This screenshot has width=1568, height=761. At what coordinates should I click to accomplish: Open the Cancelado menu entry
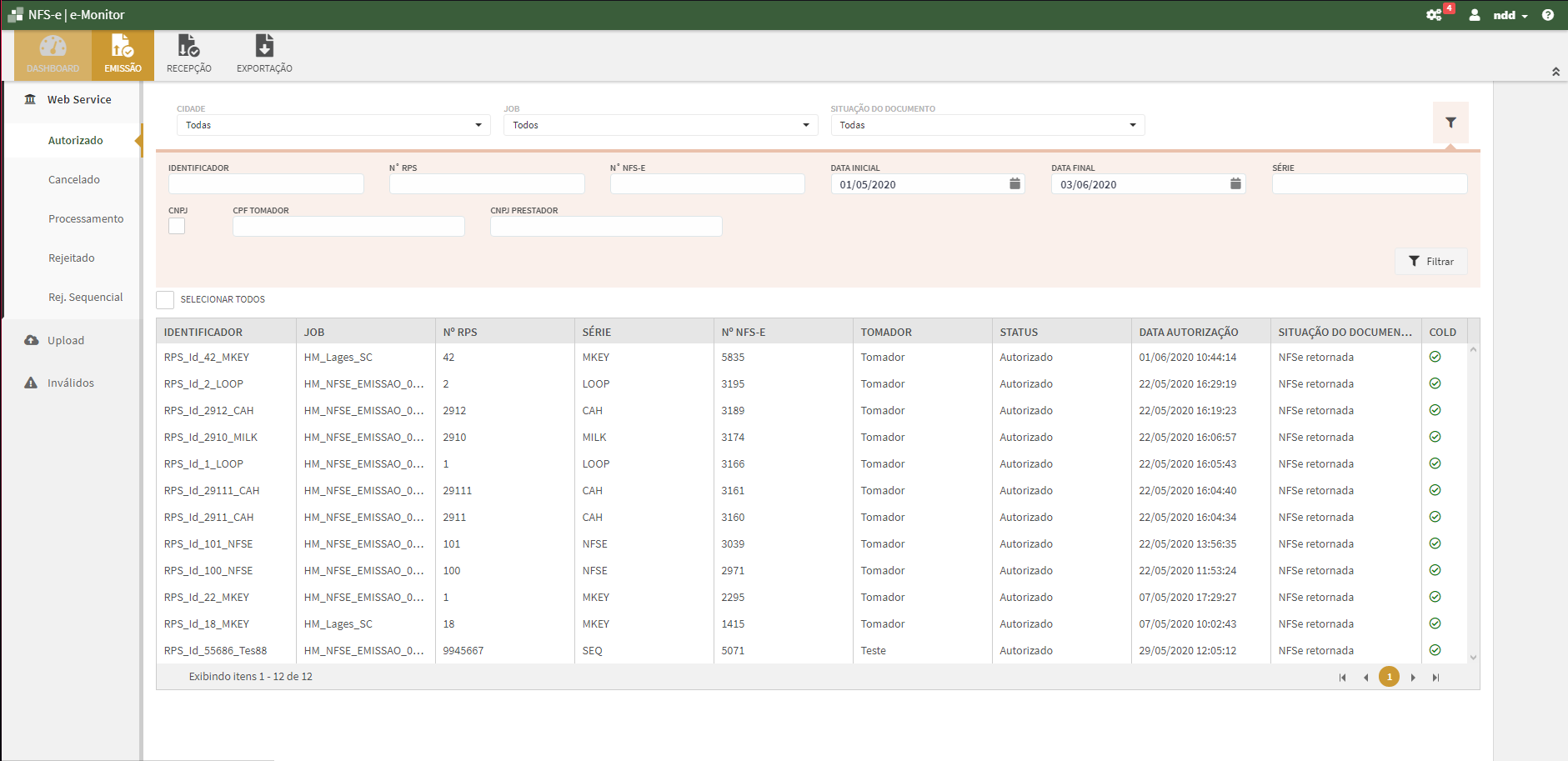point(74,179)
